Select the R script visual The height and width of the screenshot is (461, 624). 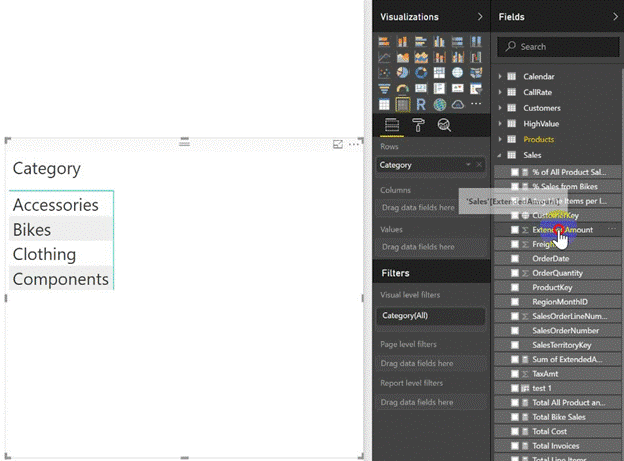point(421,104)
